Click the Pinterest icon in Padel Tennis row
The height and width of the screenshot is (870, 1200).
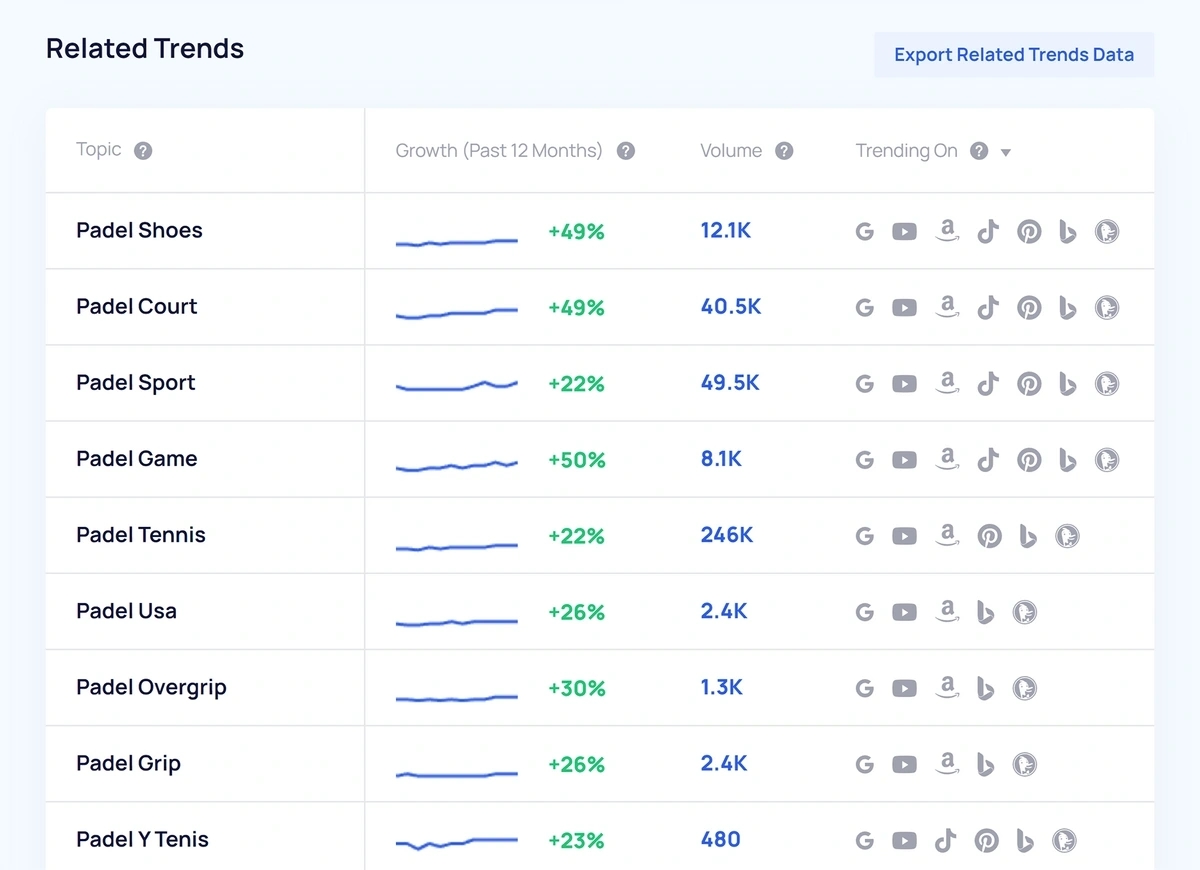point(989,537)
